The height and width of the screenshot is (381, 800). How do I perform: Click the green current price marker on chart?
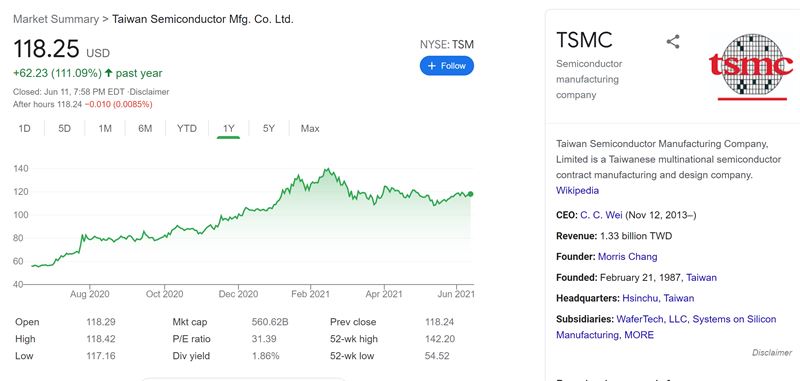(x=470, y=194)
